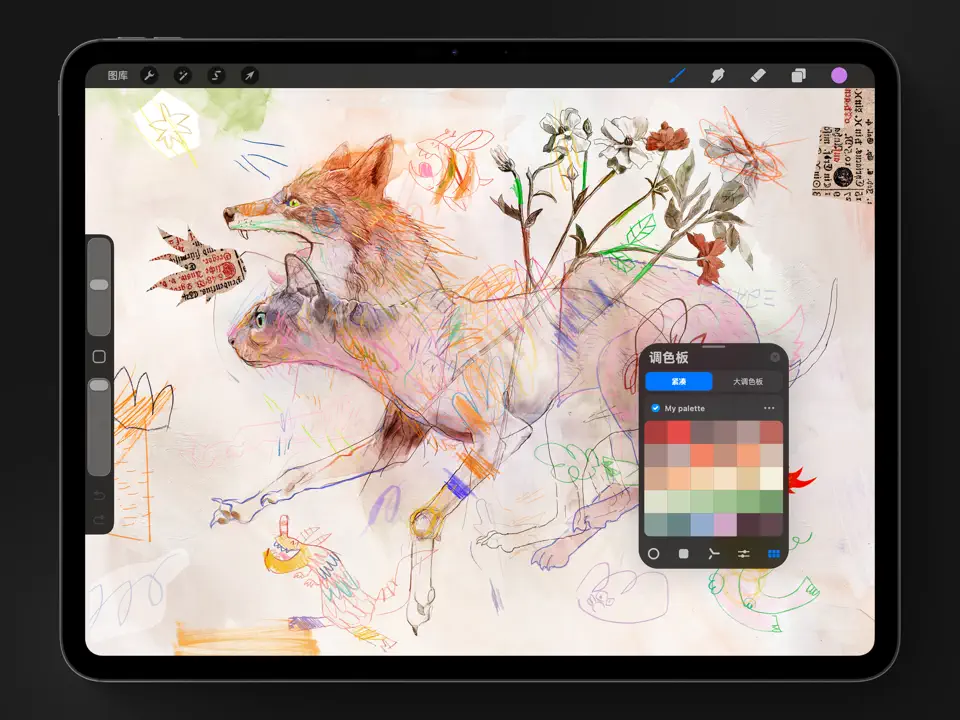Pick the light blue palette swatch

coord(701,524)
